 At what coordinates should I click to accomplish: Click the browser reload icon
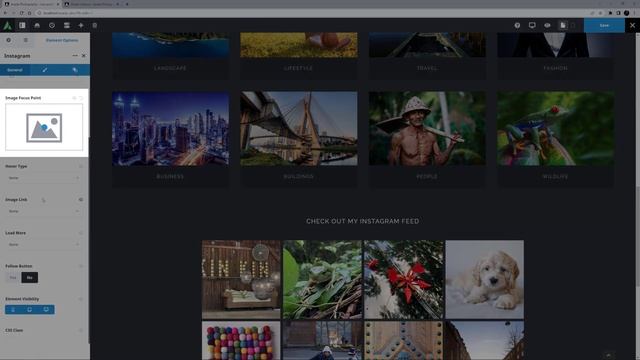pos(22,13)
